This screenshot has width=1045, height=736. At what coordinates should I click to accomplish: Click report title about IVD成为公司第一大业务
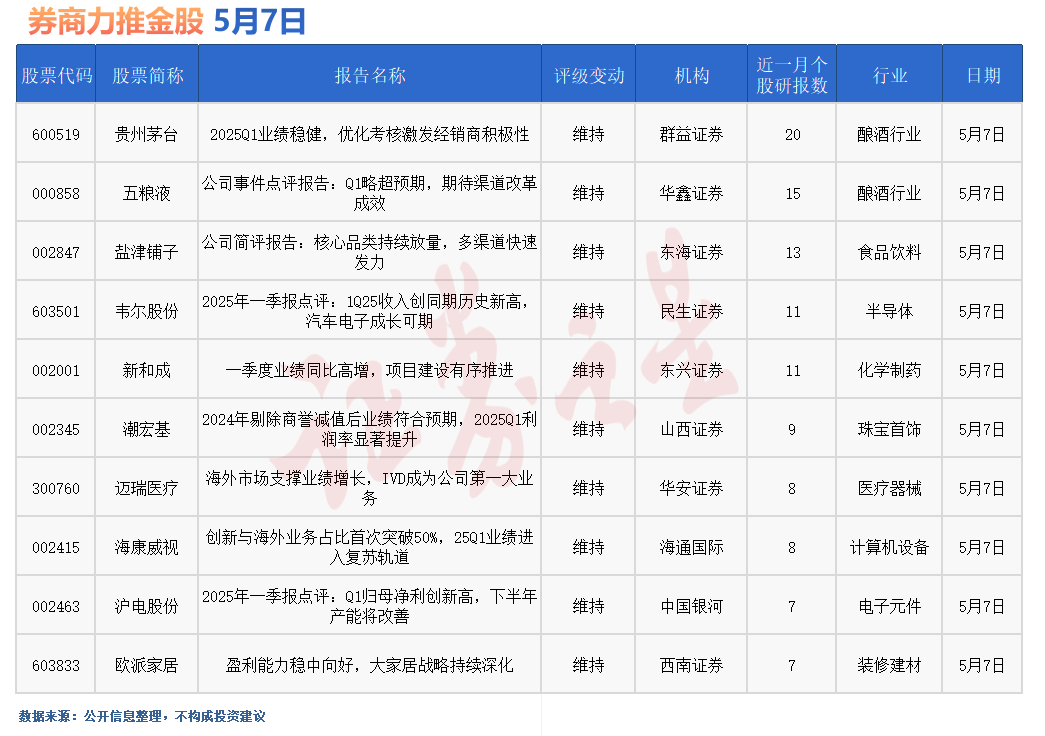coord(370,488)
